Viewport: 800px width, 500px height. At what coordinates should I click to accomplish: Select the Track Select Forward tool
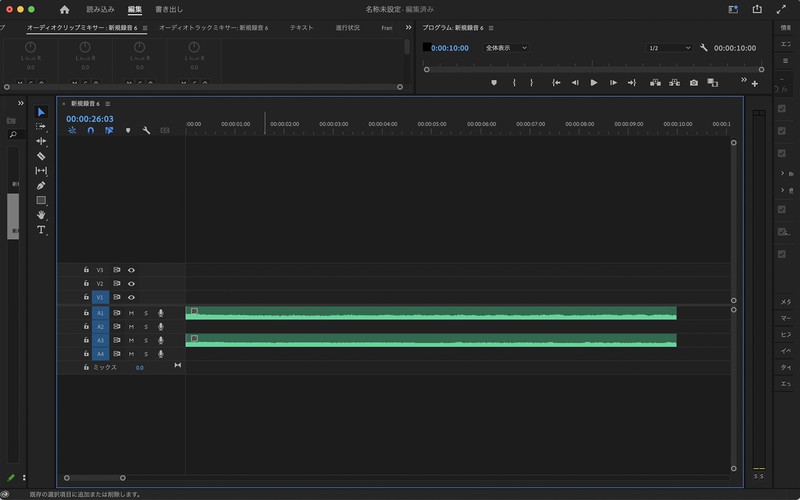point(41,127)
